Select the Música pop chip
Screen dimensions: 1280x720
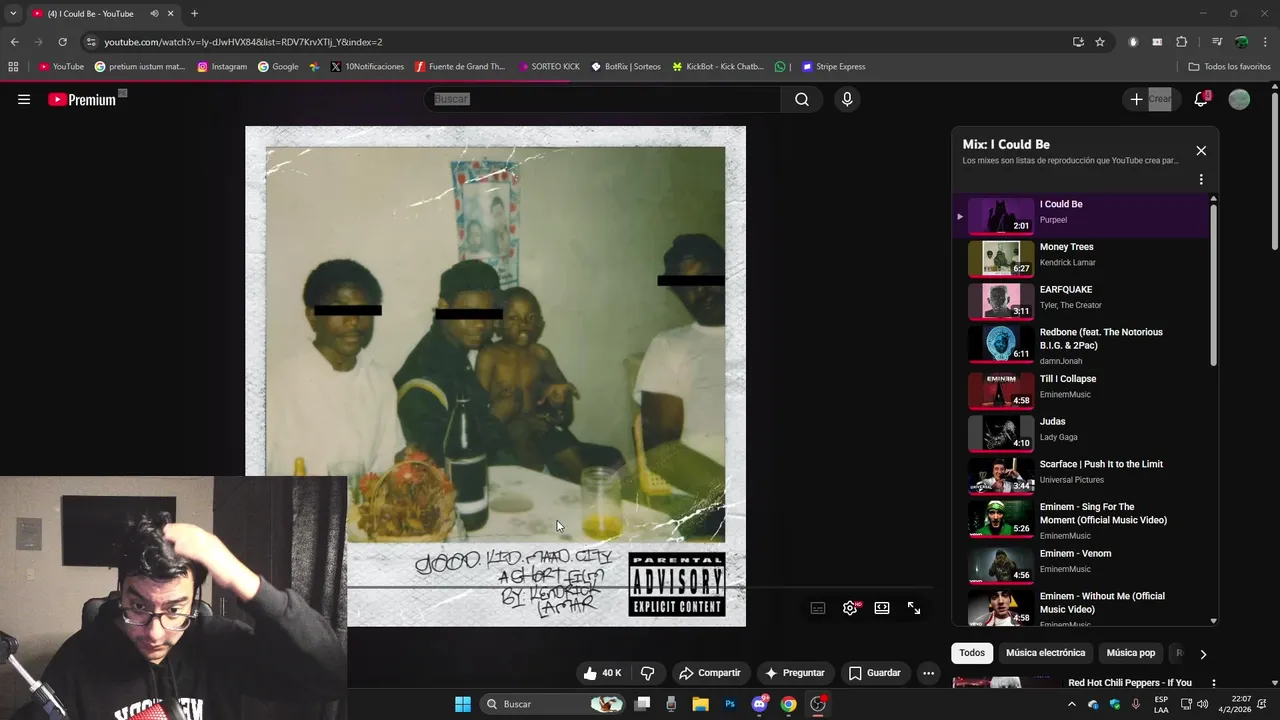click(x=1130, y=653)
